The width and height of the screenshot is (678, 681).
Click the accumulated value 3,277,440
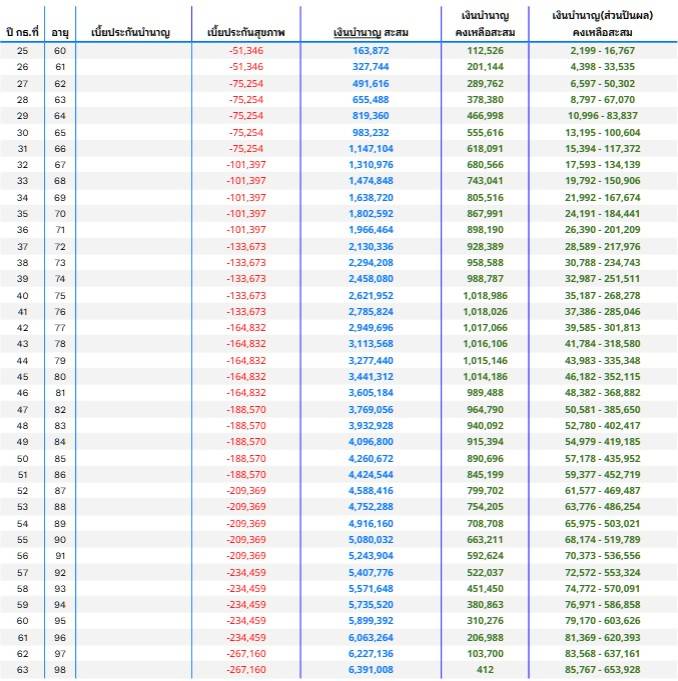370,361
